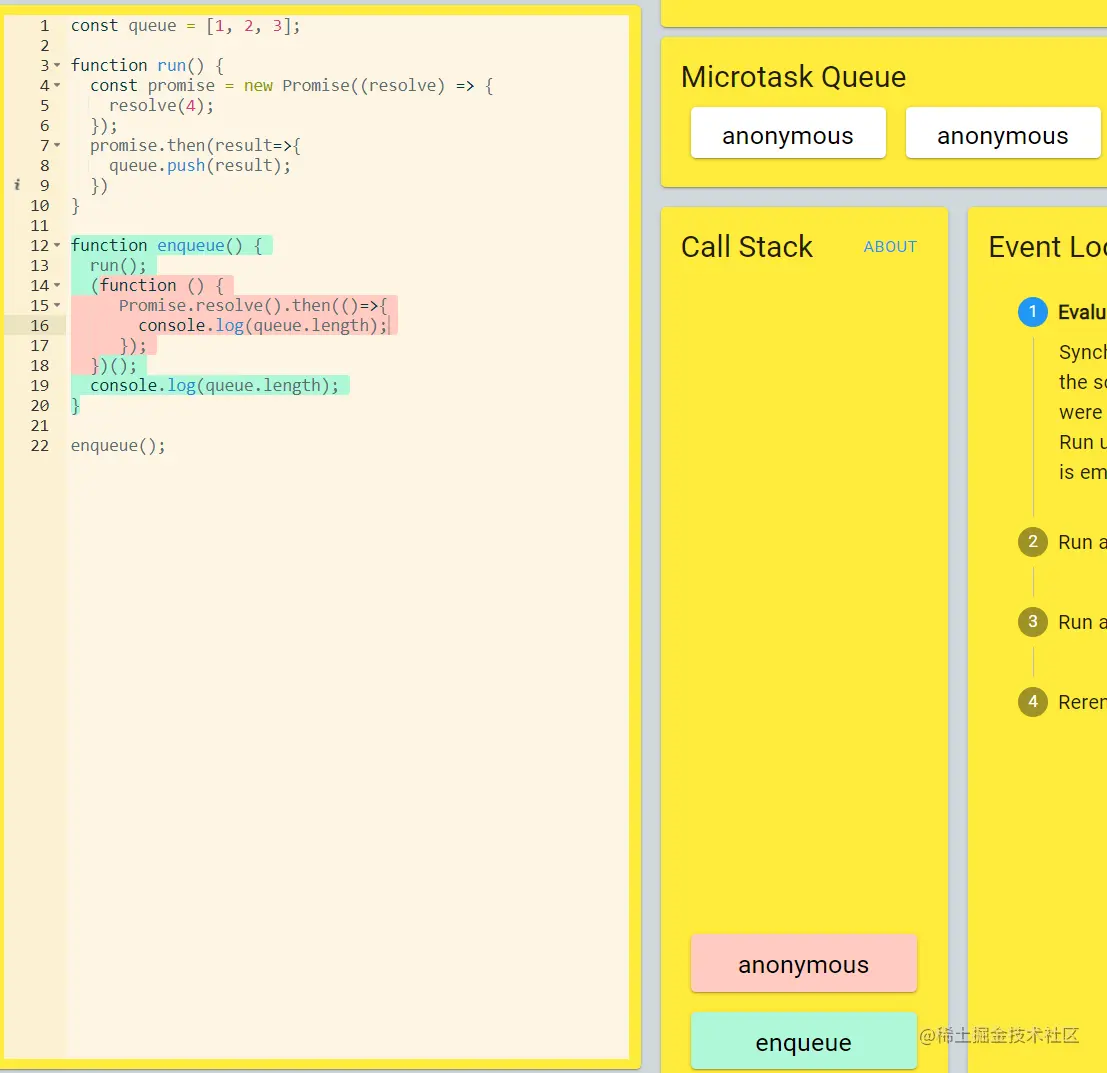Viewport: 1107px width, 1073px height.
Task: Click the 'enqueue();' call on line 22
Action: point(118,446)
